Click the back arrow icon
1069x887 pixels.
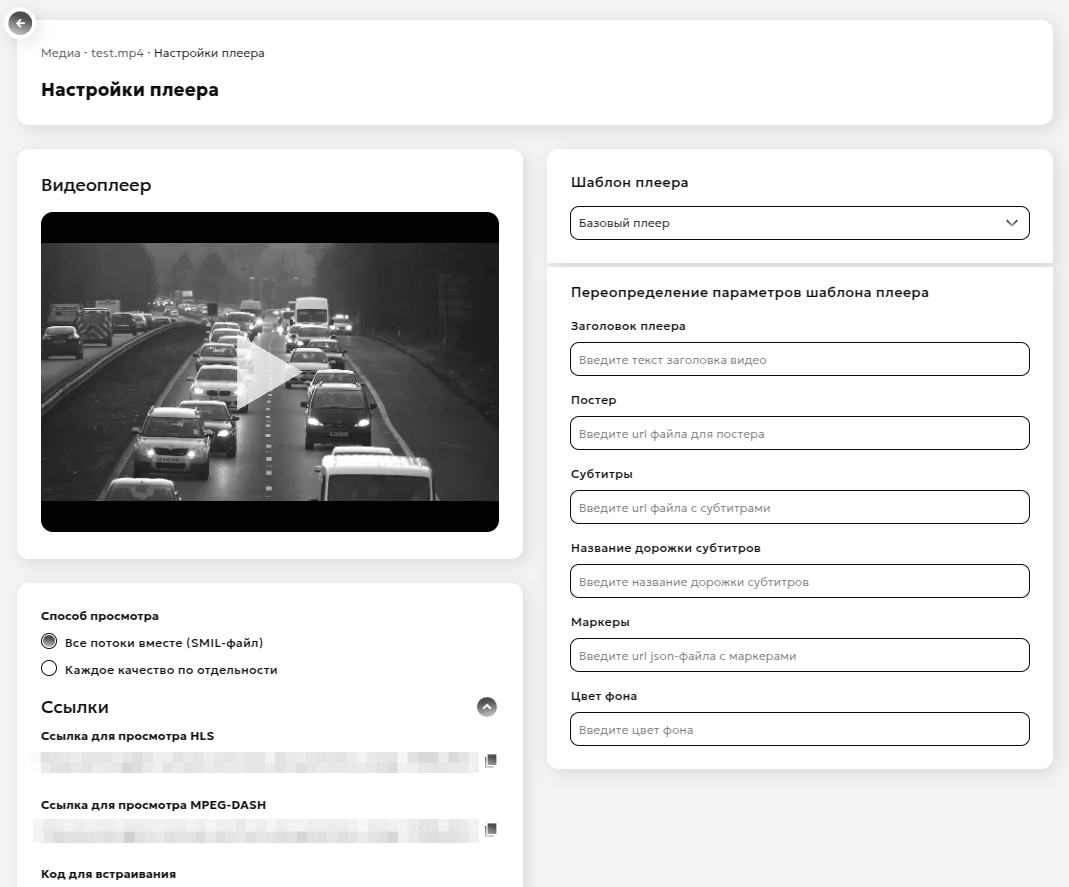20,23
